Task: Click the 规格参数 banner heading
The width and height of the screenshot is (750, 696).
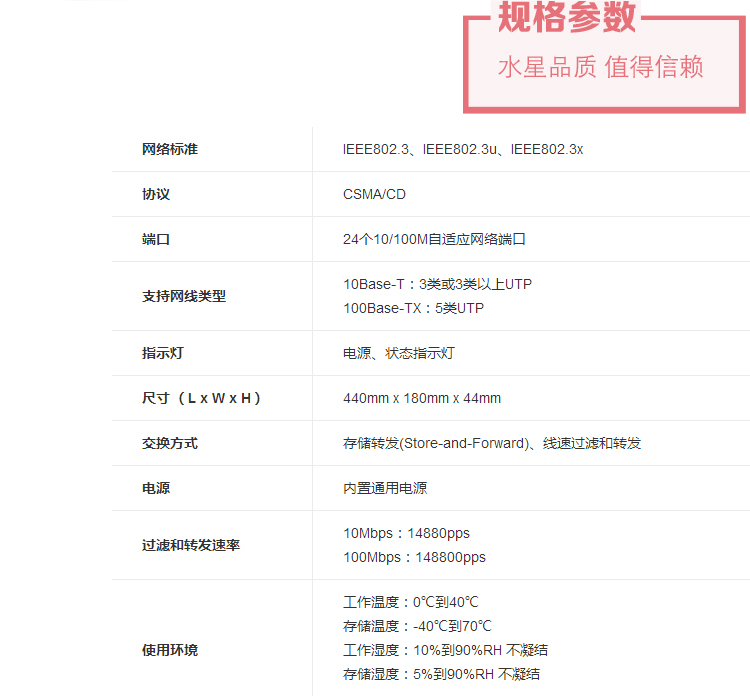Action: click(x=566, y=17)
